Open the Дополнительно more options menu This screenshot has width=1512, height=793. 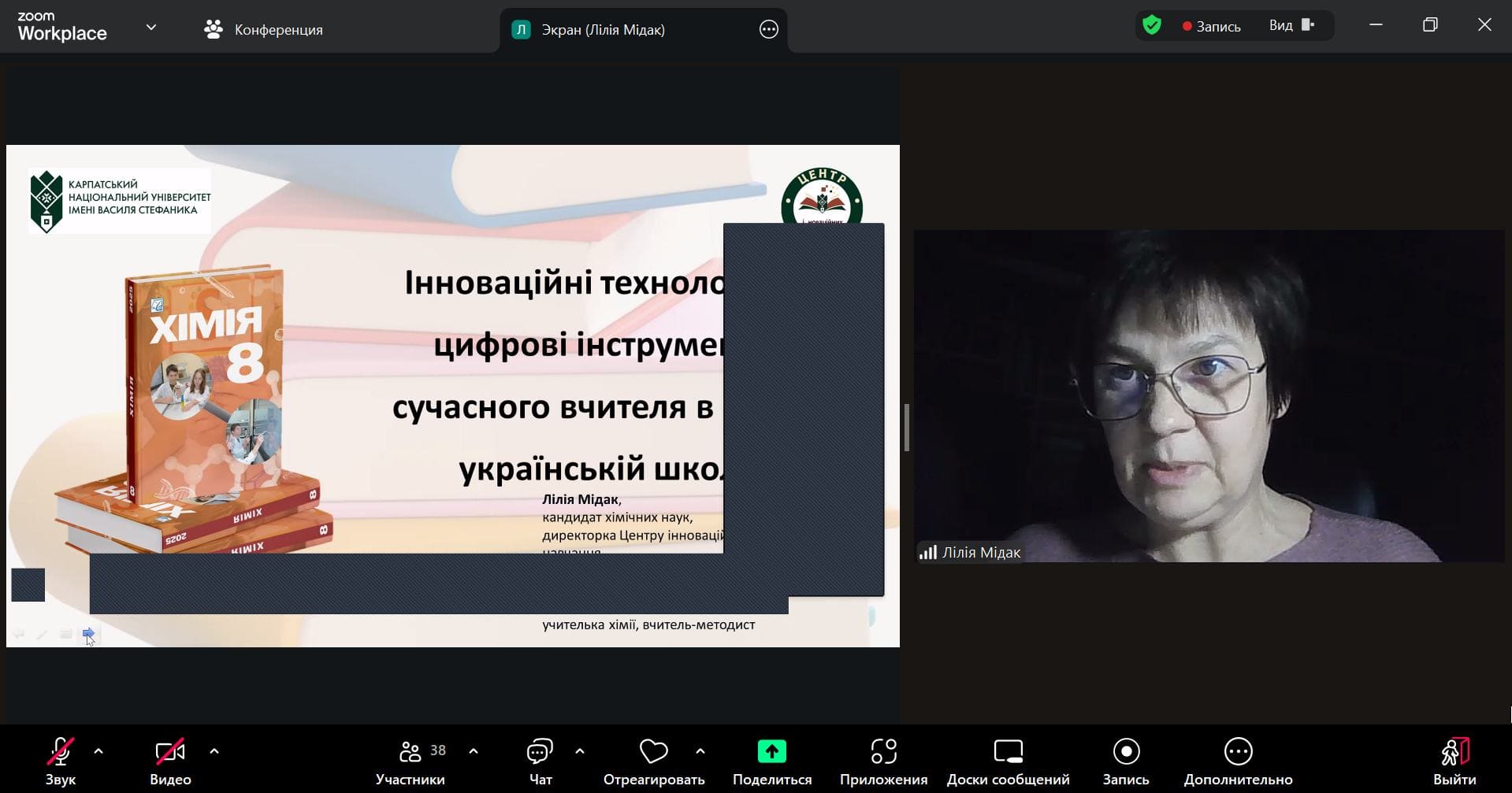(x=1238, y=761)
